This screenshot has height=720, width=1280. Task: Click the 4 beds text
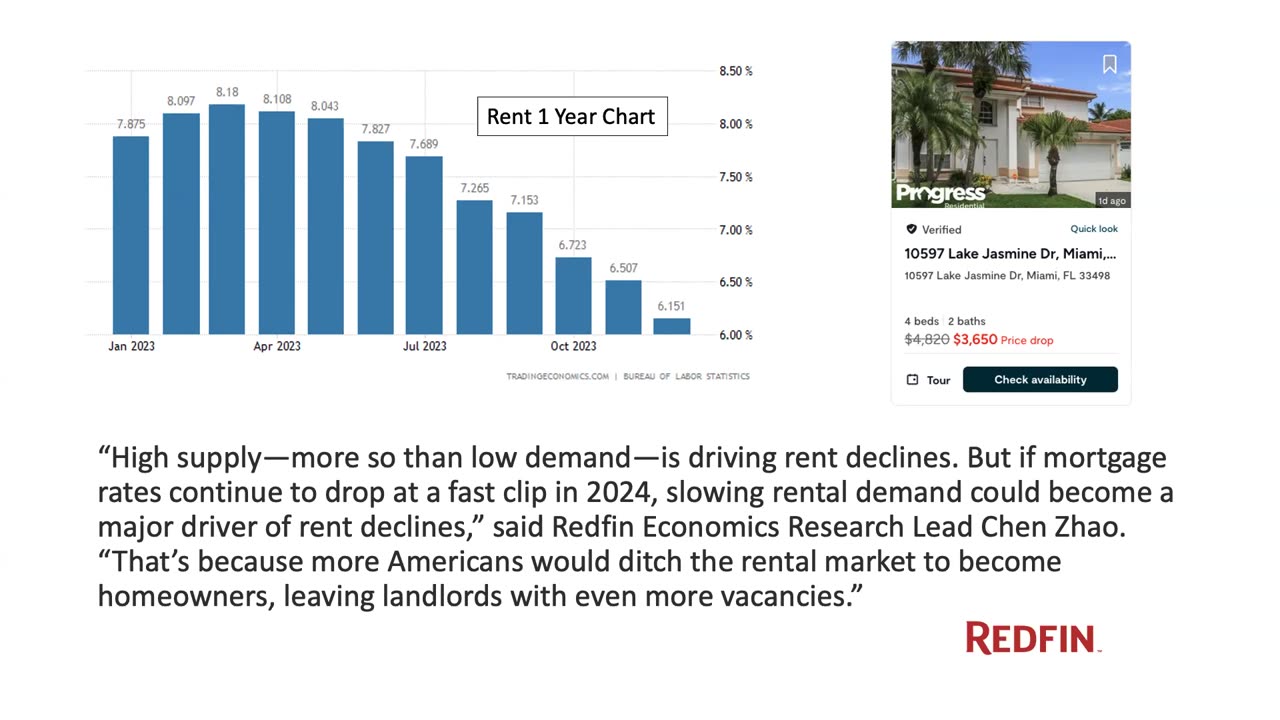[922, 321]
